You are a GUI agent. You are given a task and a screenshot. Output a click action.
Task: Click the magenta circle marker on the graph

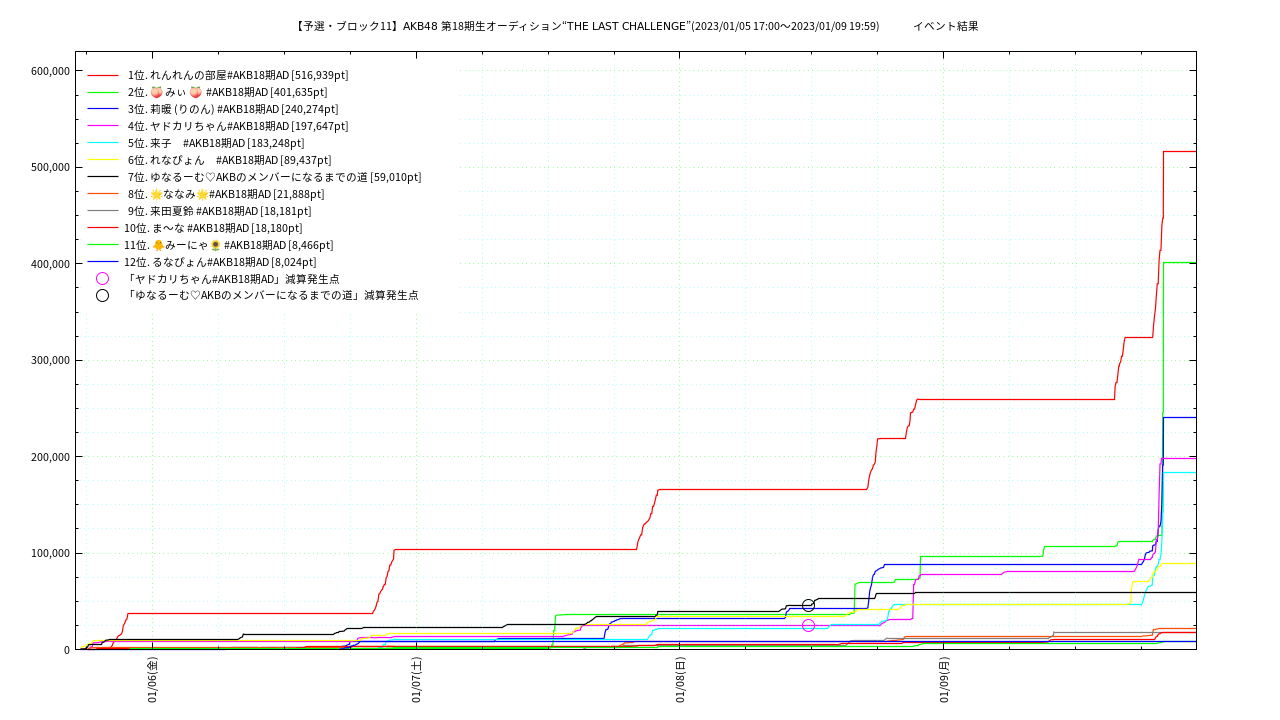pos(808,625)
